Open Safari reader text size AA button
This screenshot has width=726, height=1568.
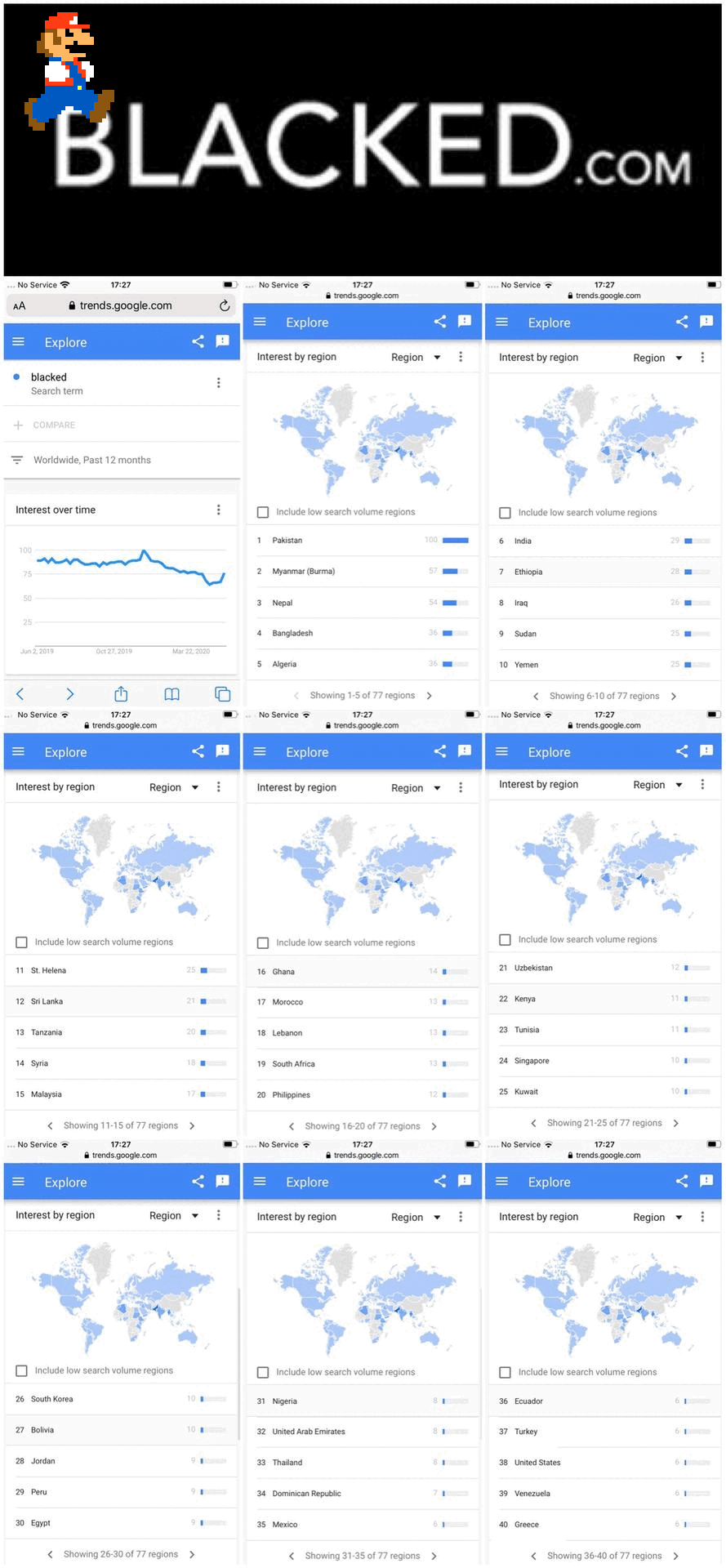(x=20, y=306)
